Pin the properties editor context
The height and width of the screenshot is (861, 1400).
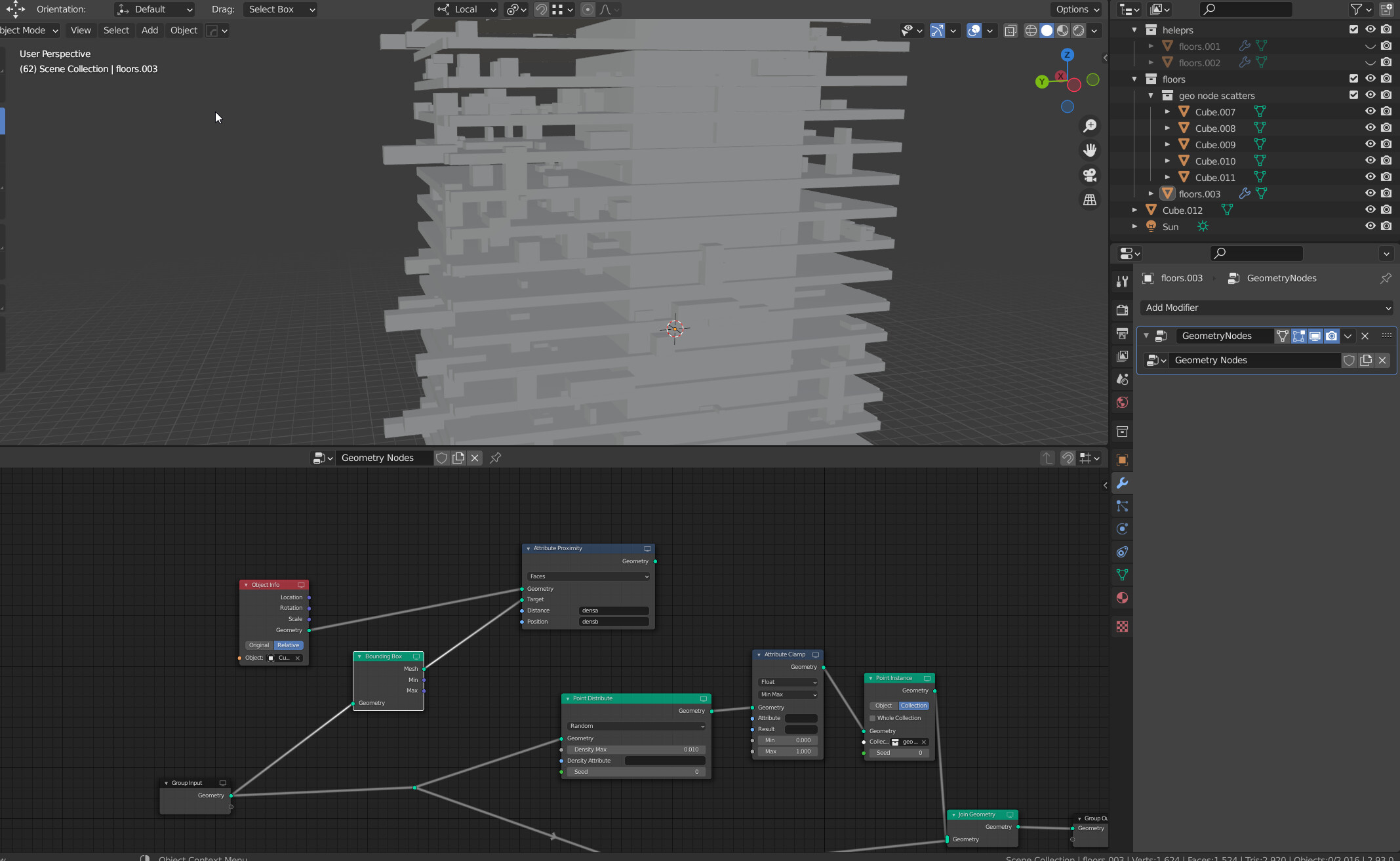click(x=1386, y=278)
